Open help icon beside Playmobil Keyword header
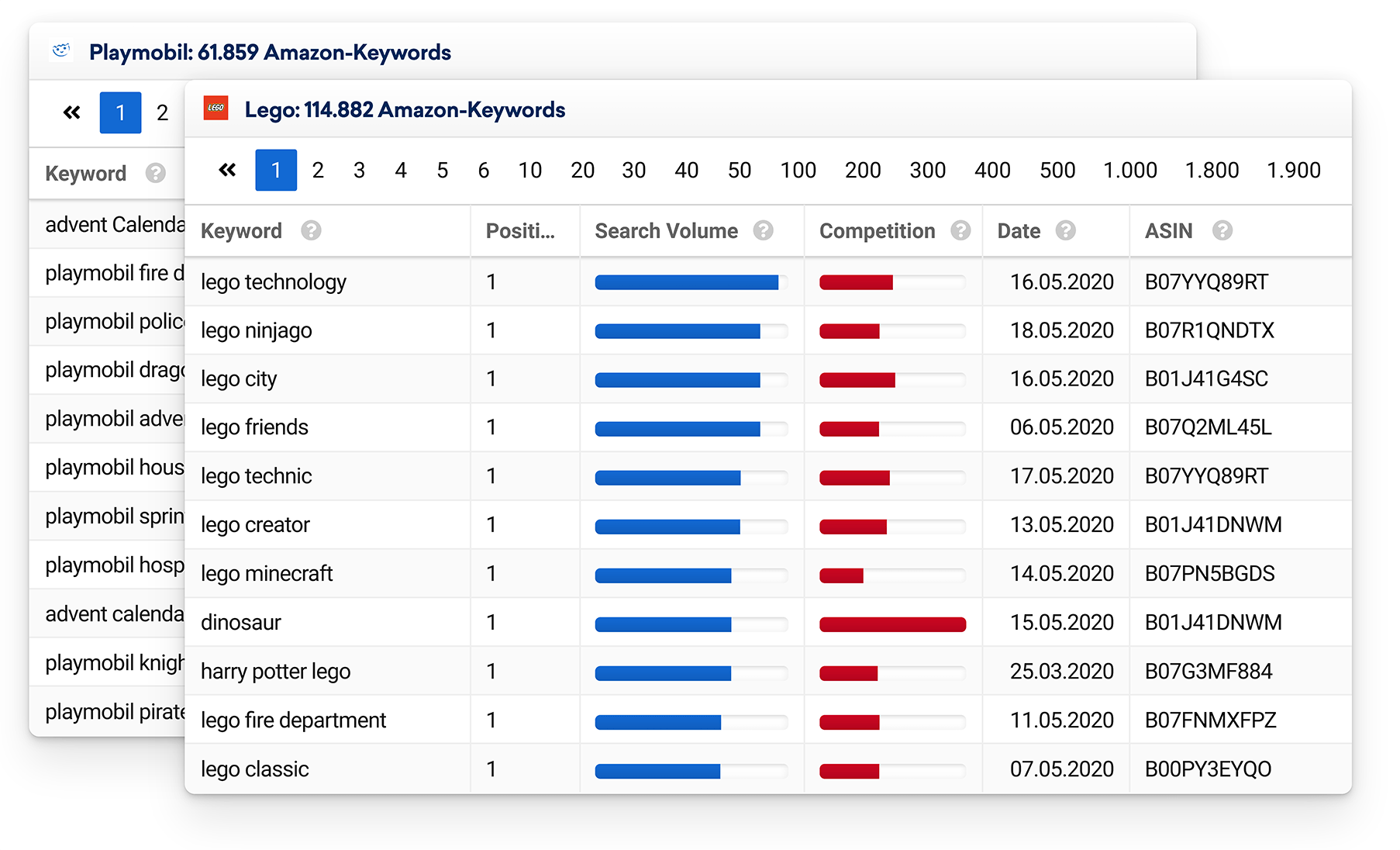The width and height of the screenshot is (1400, 850). click(x=156, y=173)
